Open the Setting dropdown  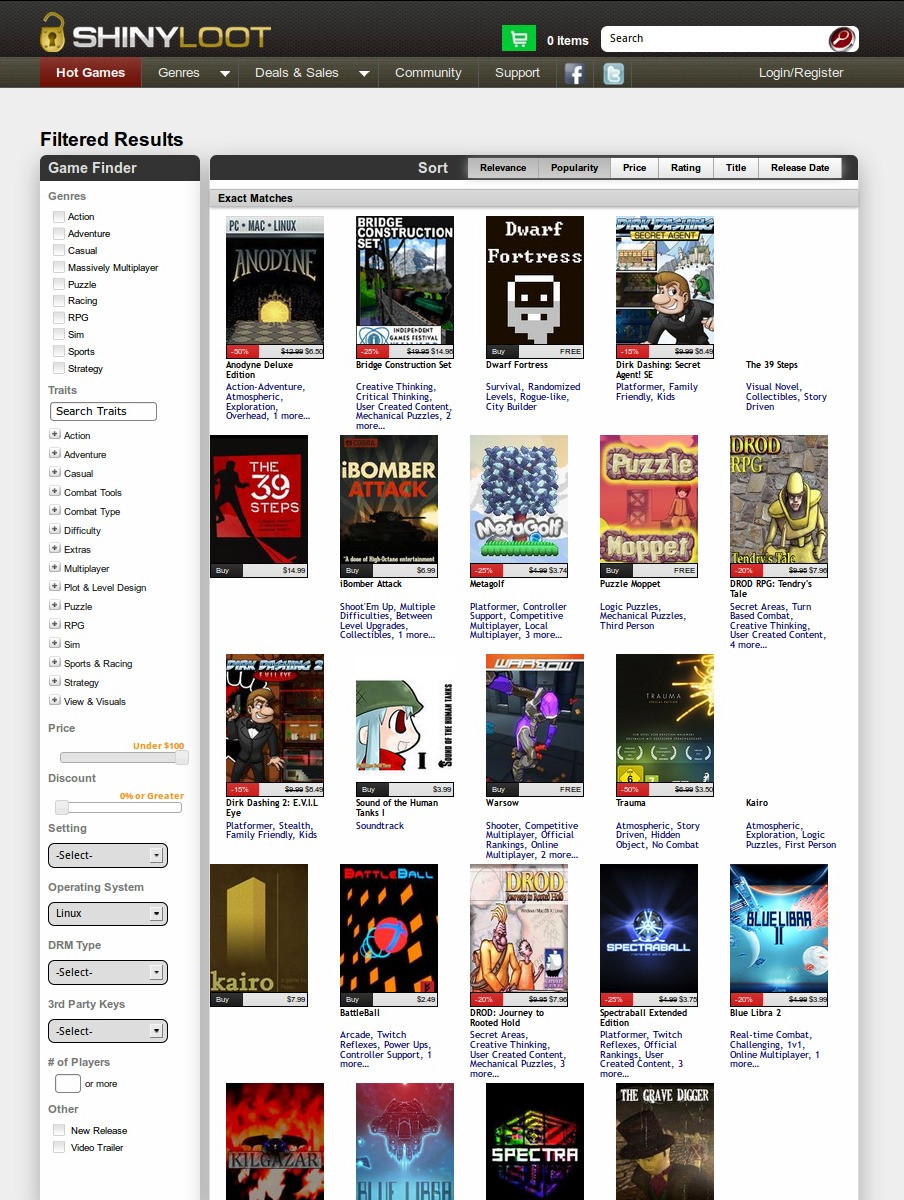[x=107, y=855]
